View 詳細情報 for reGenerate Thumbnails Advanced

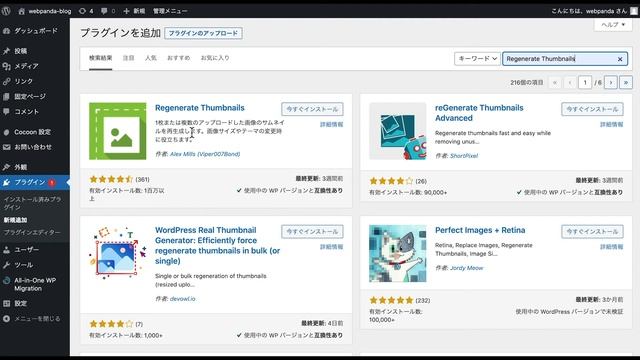pyautogui.click(x=611, y=124)
